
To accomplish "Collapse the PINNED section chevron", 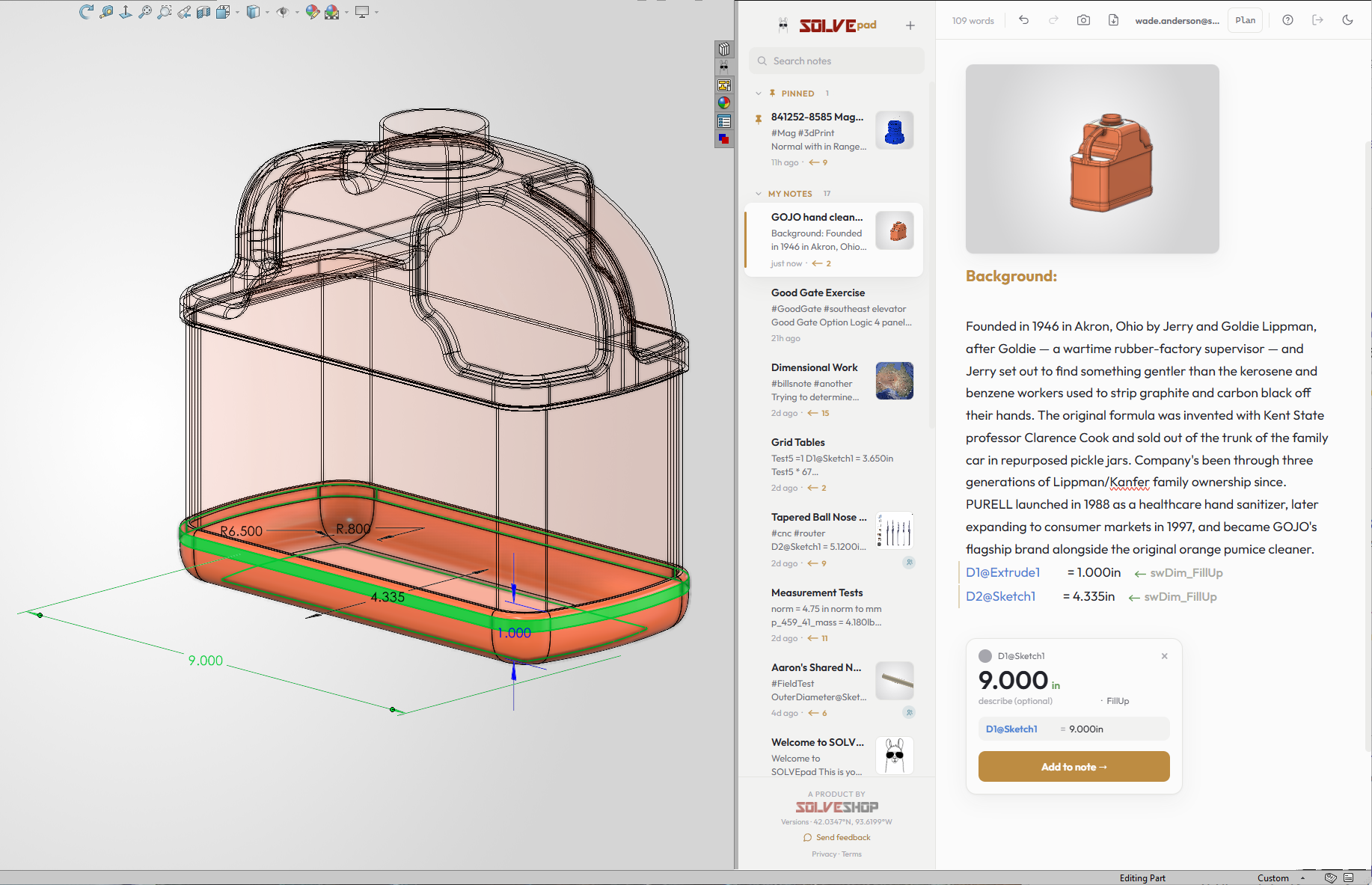I will [x=758, y=94].
